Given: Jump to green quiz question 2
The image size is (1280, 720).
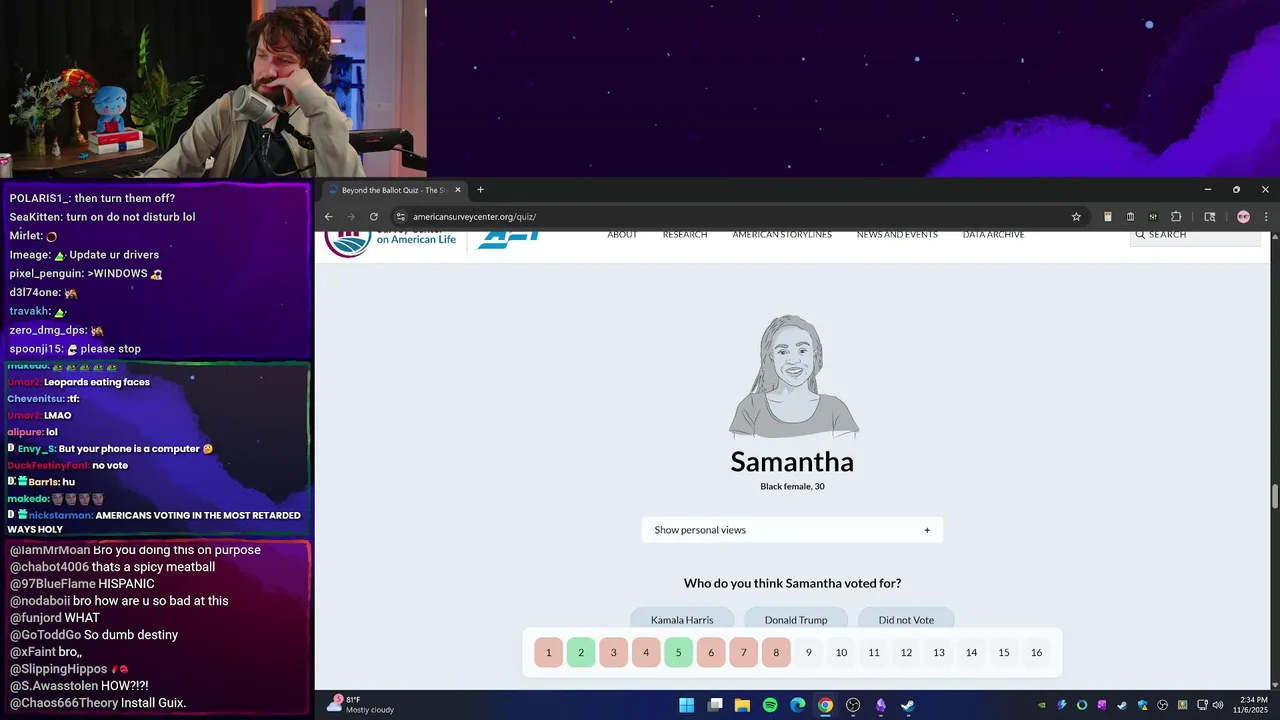Looking at the screenshot, I should point(581,653).
